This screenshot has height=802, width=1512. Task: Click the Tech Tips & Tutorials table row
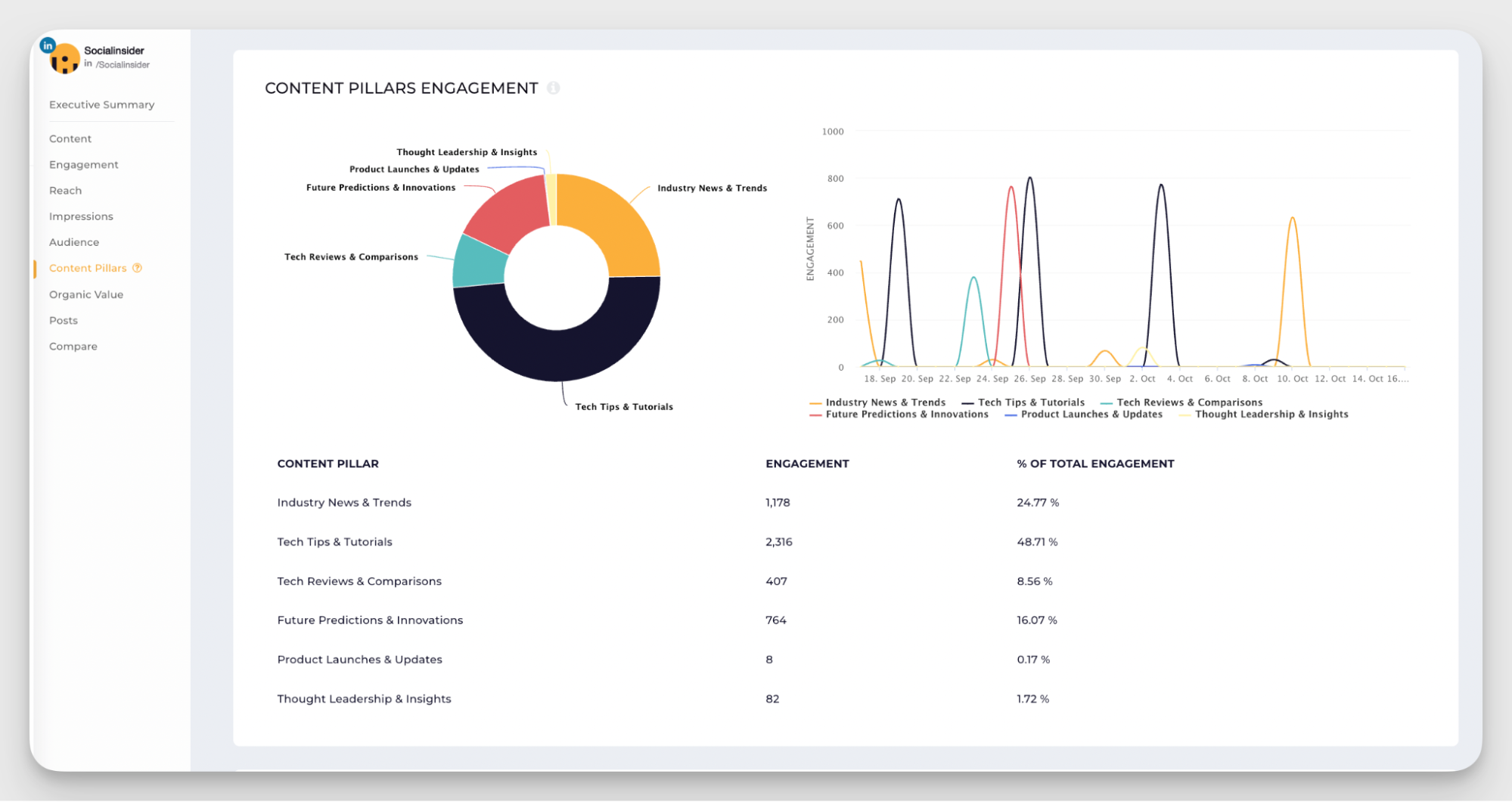click(x=334, y=542)
